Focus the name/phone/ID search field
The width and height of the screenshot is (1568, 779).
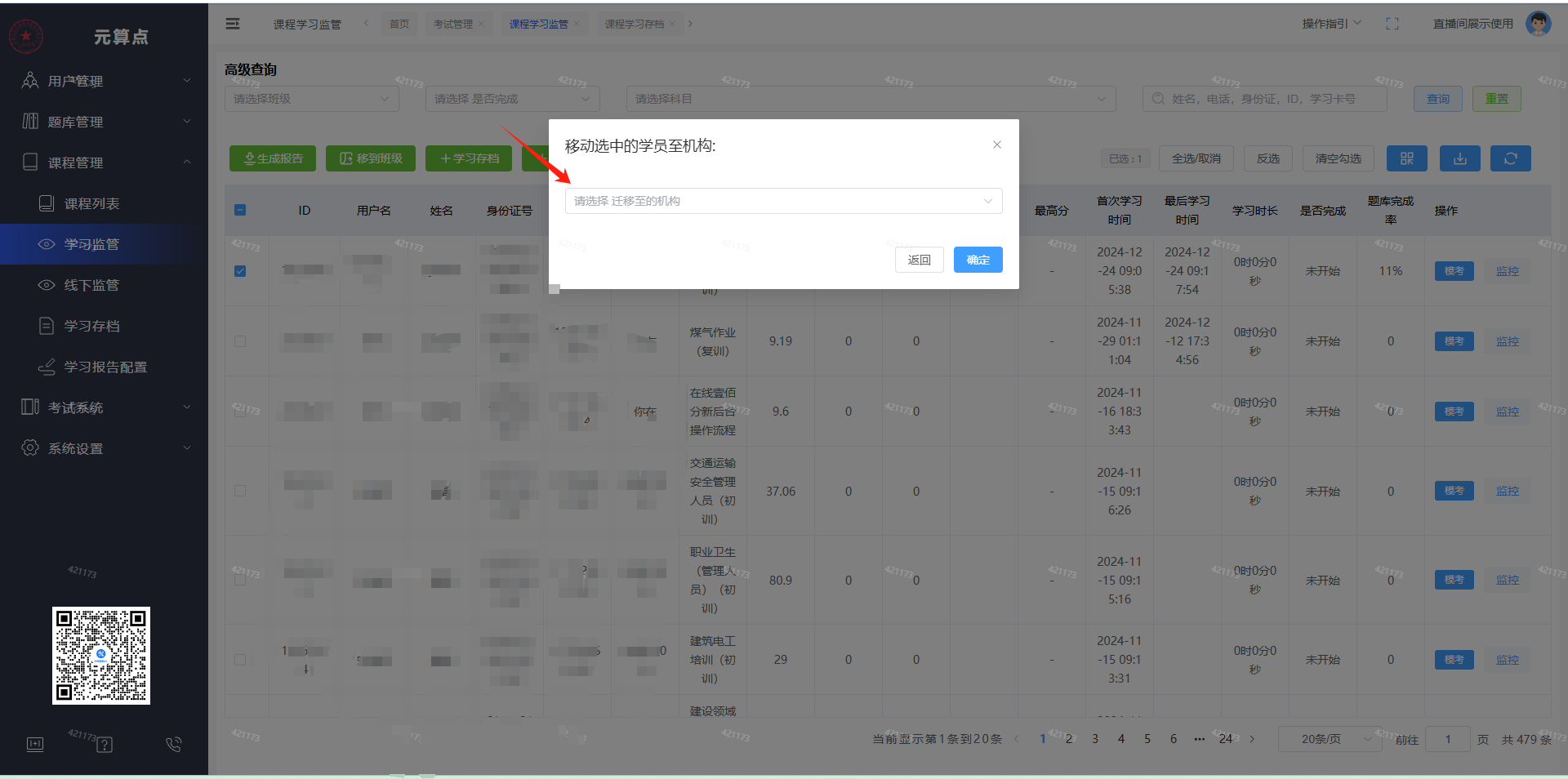(1265, 99)
